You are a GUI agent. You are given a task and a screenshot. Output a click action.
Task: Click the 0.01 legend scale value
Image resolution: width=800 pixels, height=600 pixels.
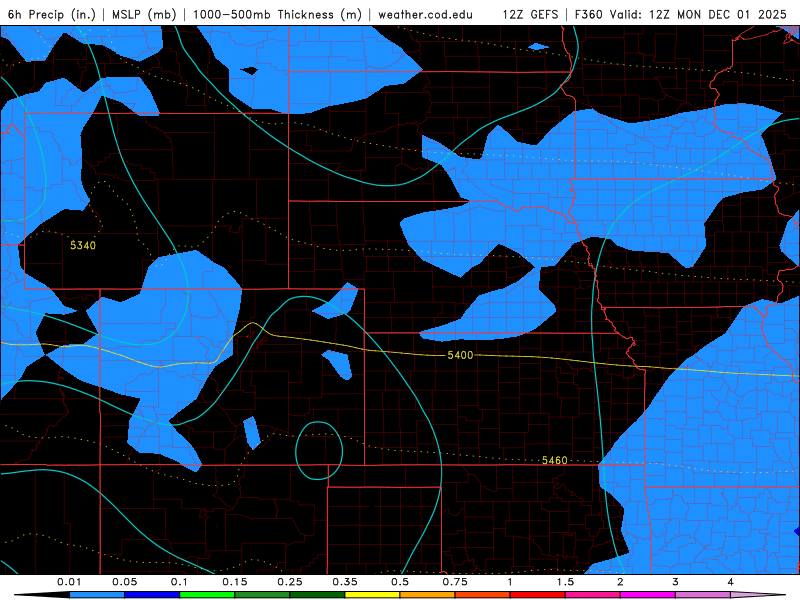69,582
